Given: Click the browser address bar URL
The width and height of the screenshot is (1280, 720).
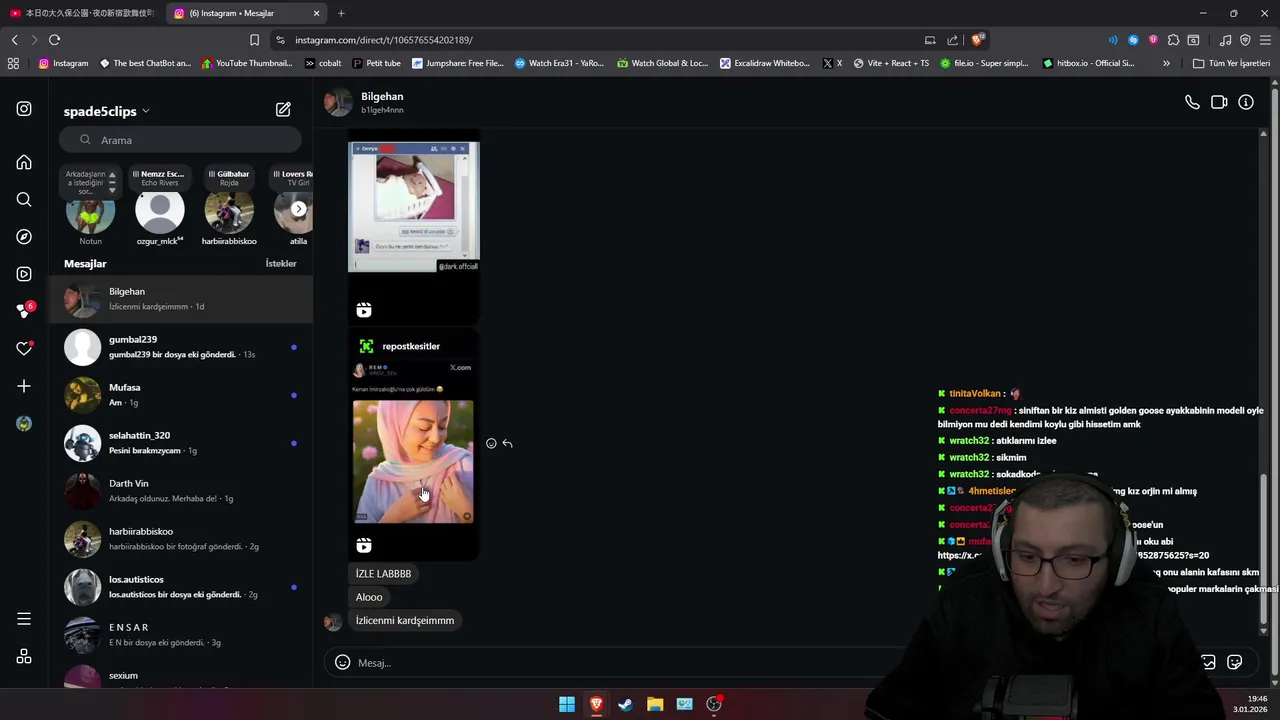Looking at the screenshot, I should pos(384,40).
